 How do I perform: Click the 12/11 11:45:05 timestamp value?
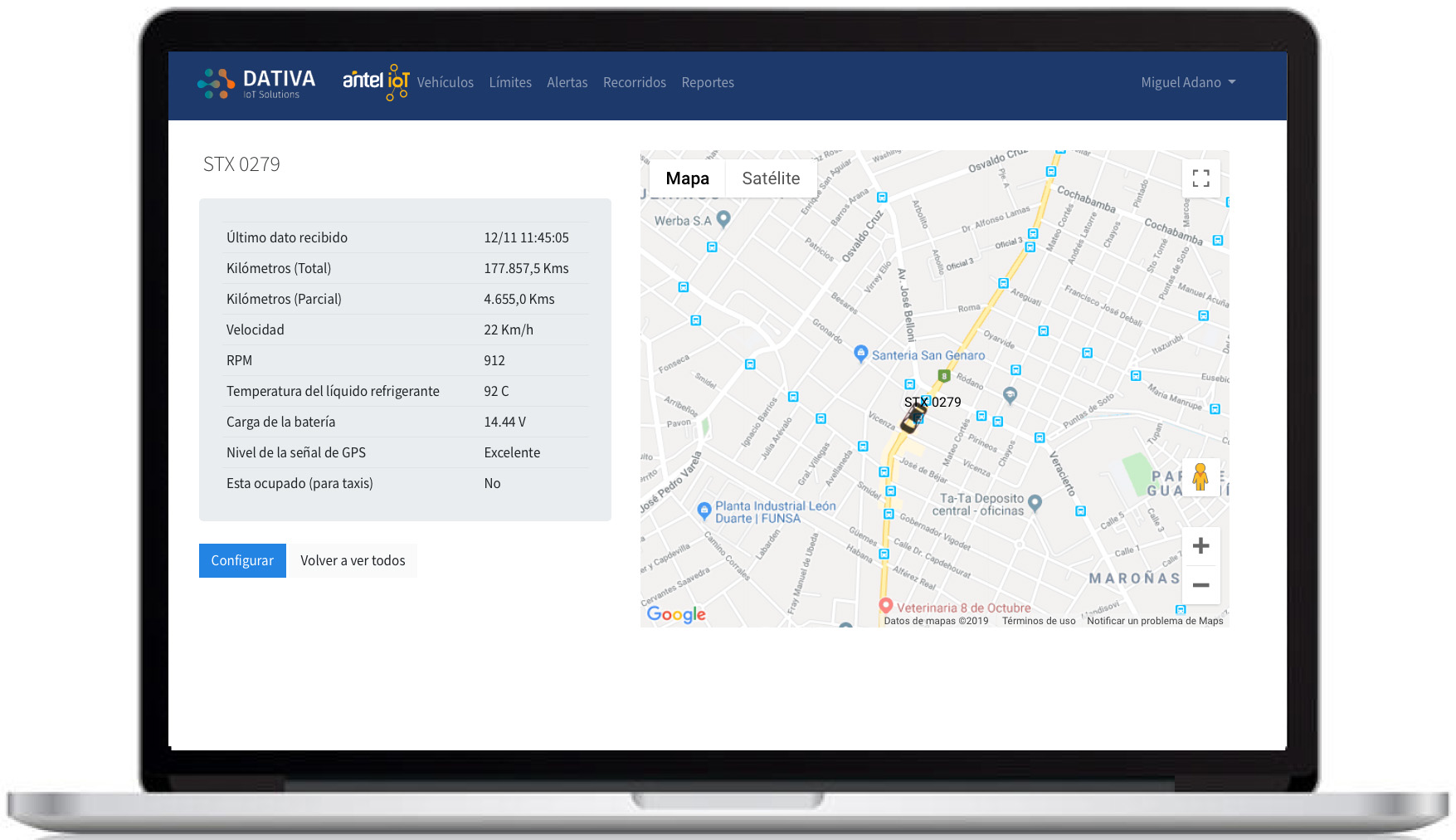(526, 237)
